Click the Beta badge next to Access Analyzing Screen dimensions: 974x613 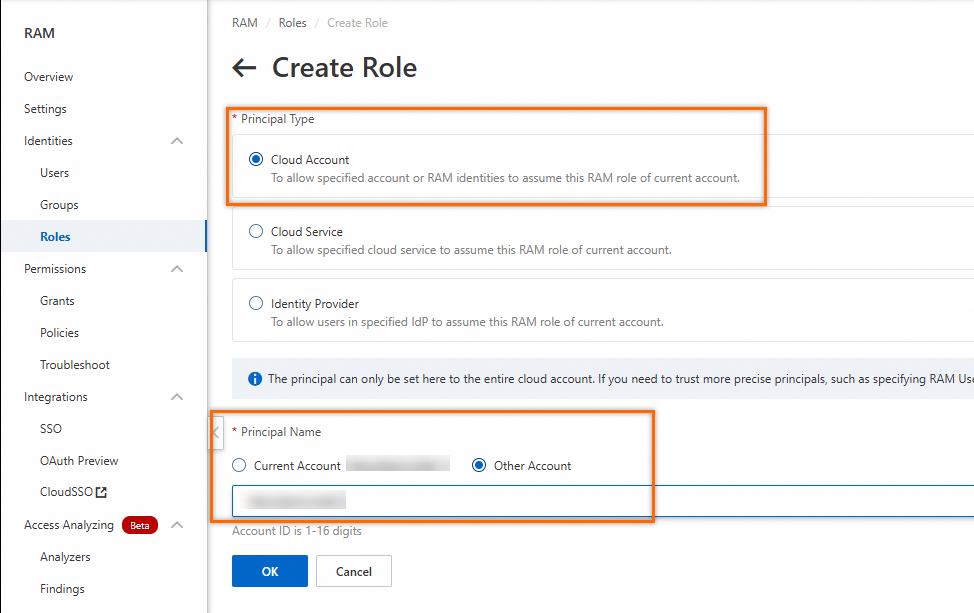[140, 525]
